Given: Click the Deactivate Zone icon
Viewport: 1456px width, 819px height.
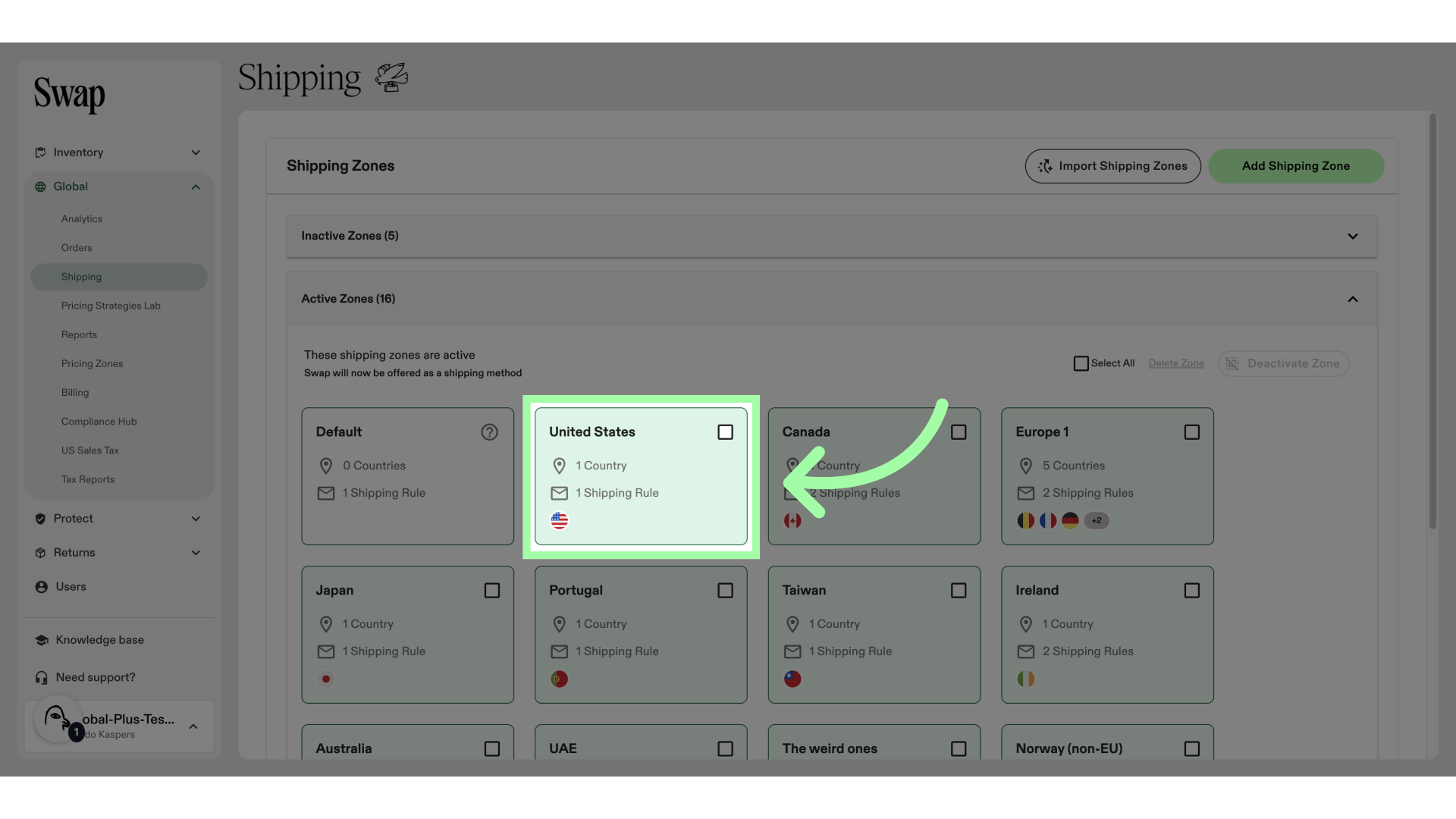Looking at the screenshot, I should click(x=1232, y=363).
